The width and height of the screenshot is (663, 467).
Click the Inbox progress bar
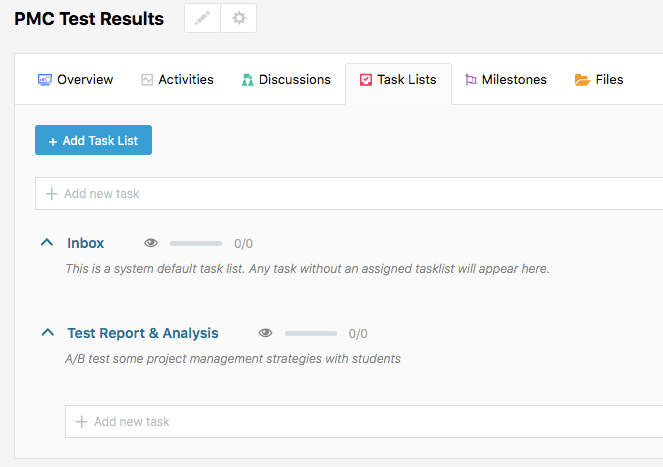[x=196, y=244]
